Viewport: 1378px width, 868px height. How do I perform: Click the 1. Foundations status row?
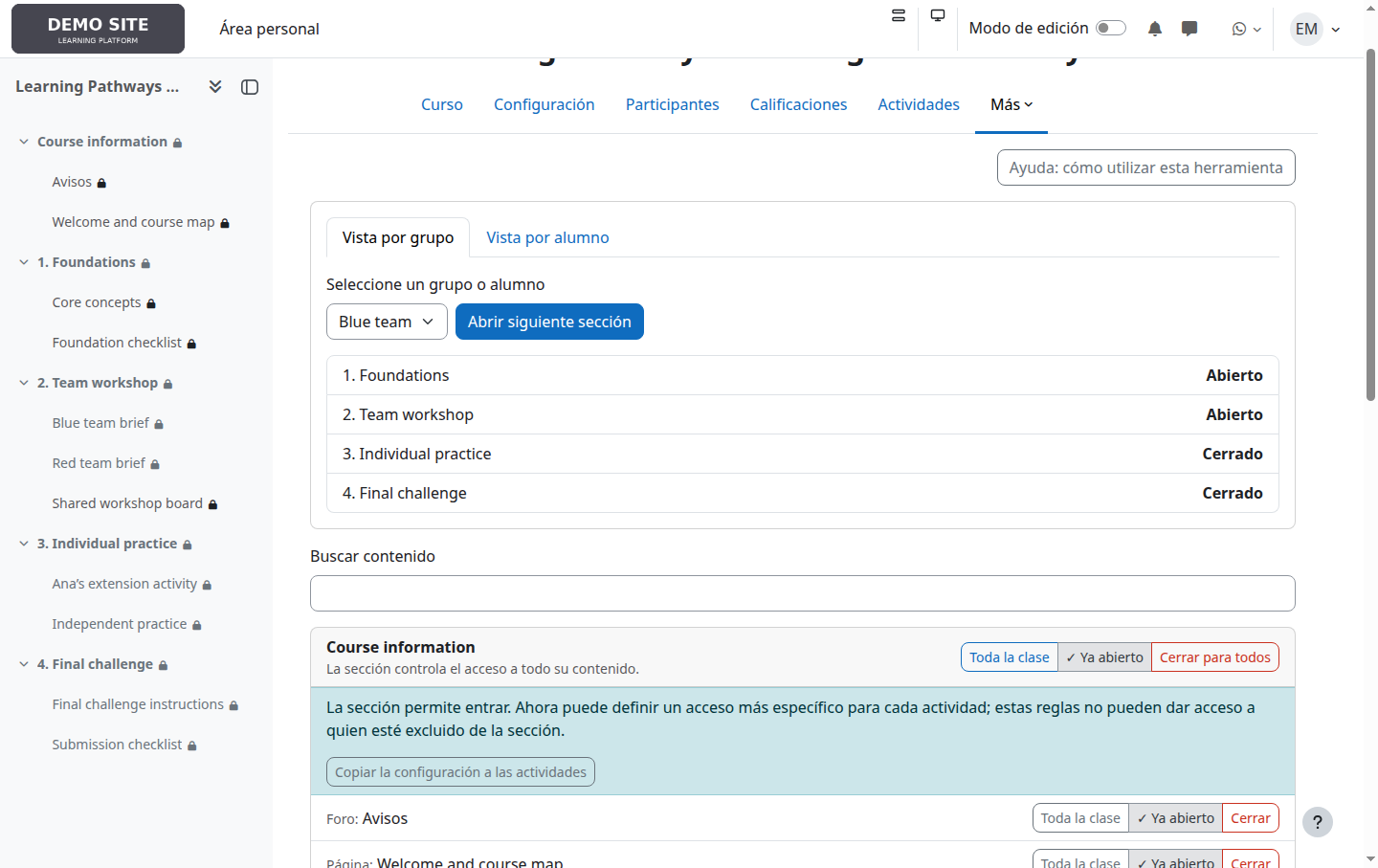[803, 375]
